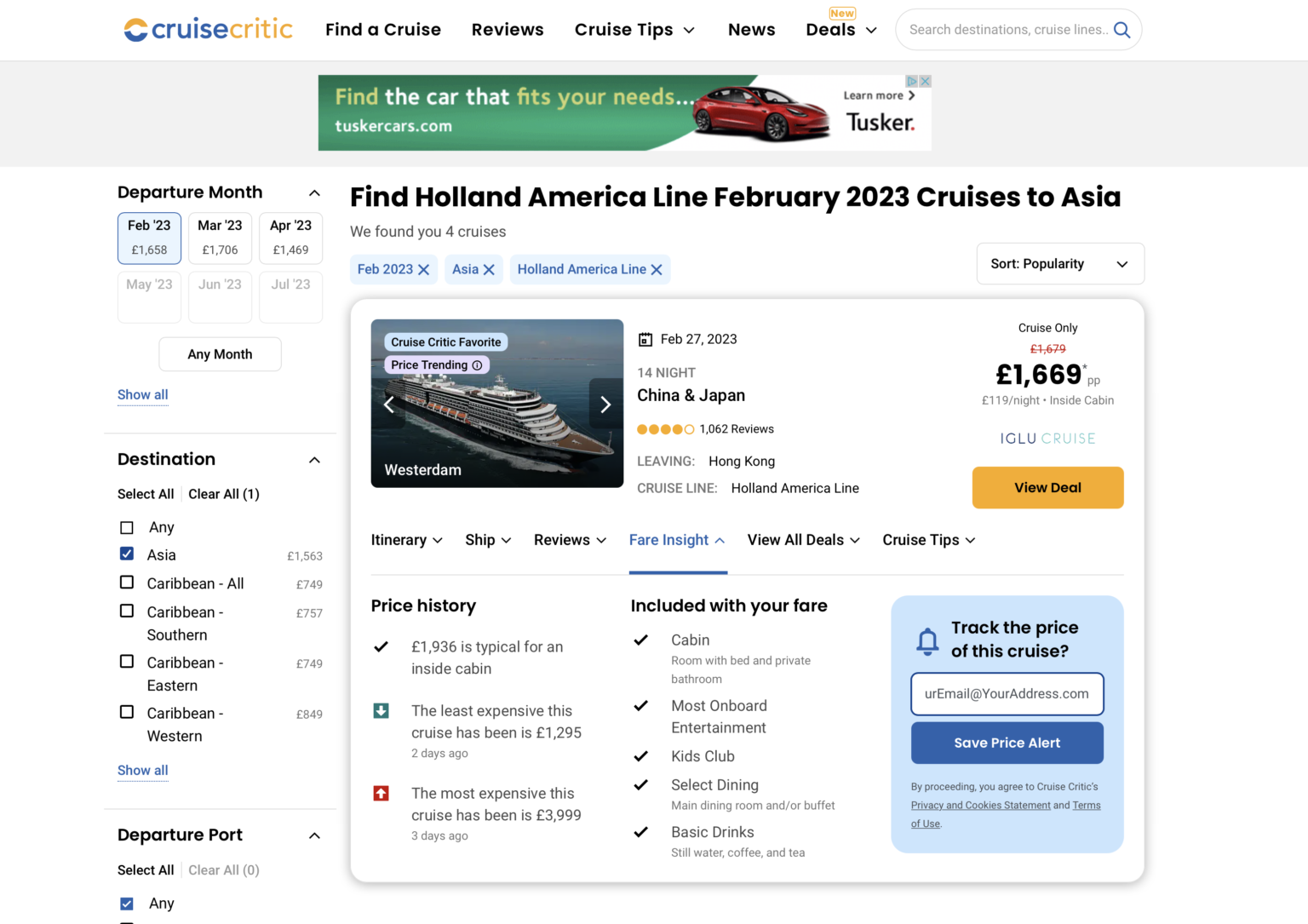
Task: Collapse the Departure Month section
Action: [314, 192]
